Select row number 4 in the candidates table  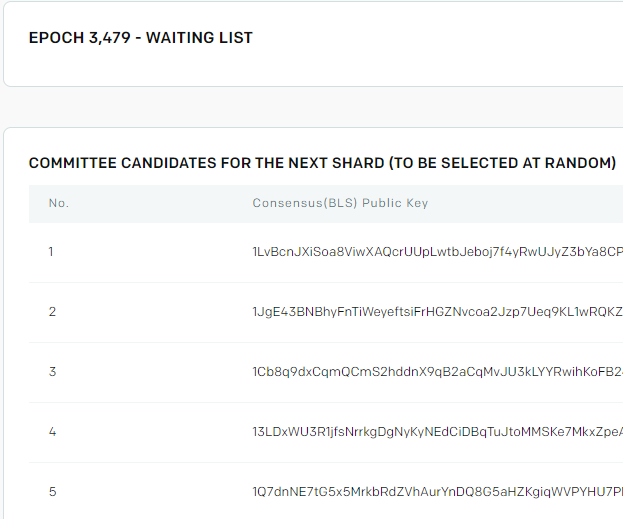(52, 432)
